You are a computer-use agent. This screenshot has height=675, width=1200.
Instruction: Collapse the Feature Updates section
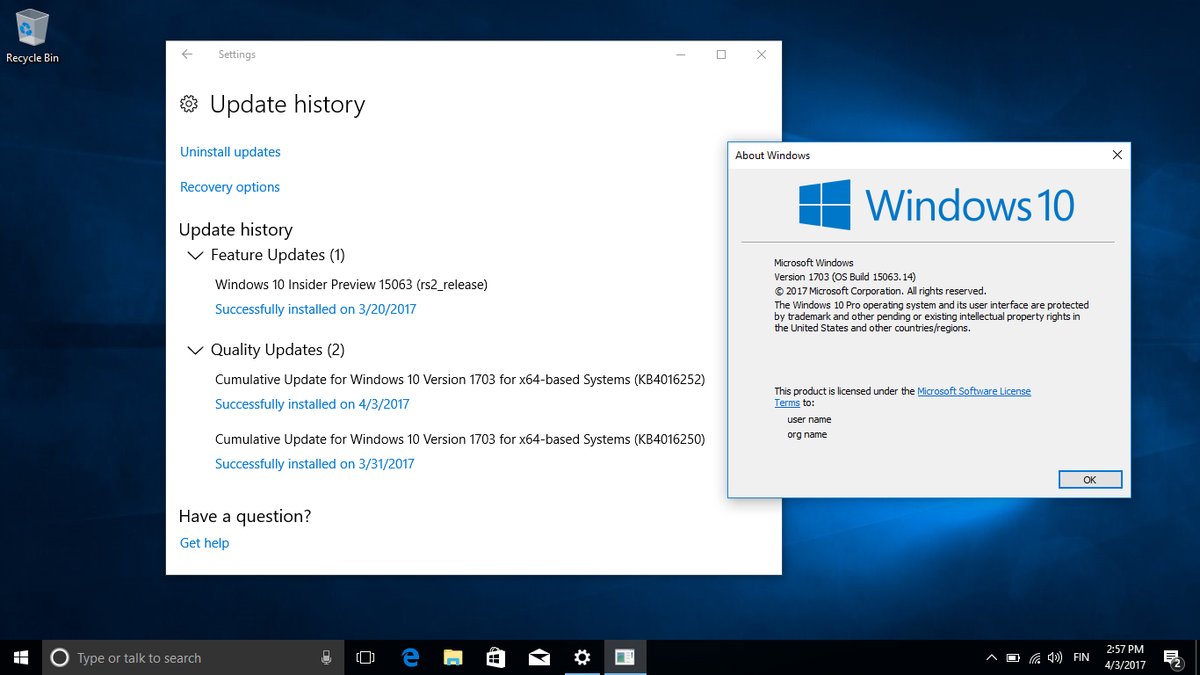(x=195, y=255)
